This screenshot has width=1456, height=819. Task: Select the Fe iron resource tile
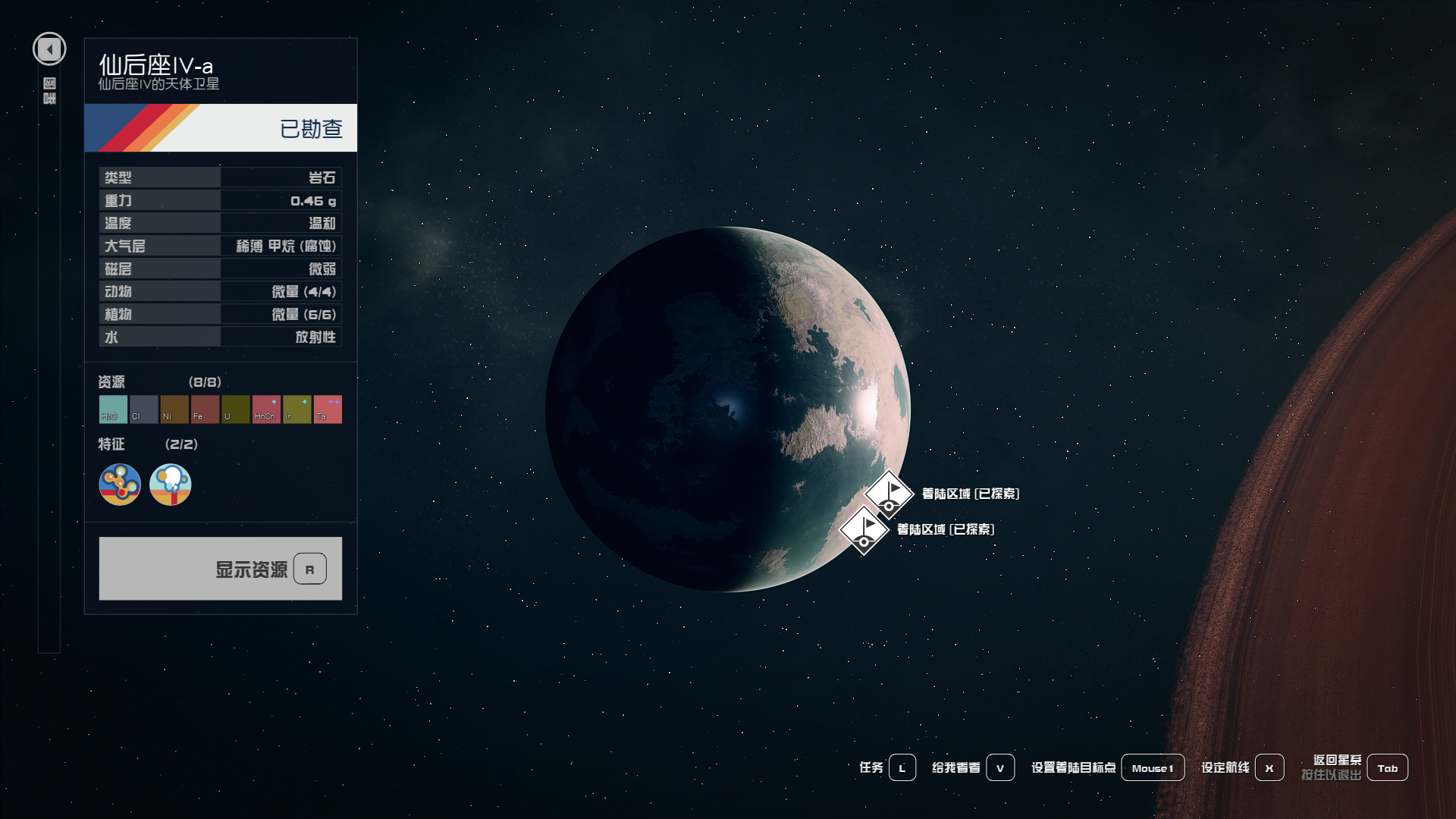point(205,409)
